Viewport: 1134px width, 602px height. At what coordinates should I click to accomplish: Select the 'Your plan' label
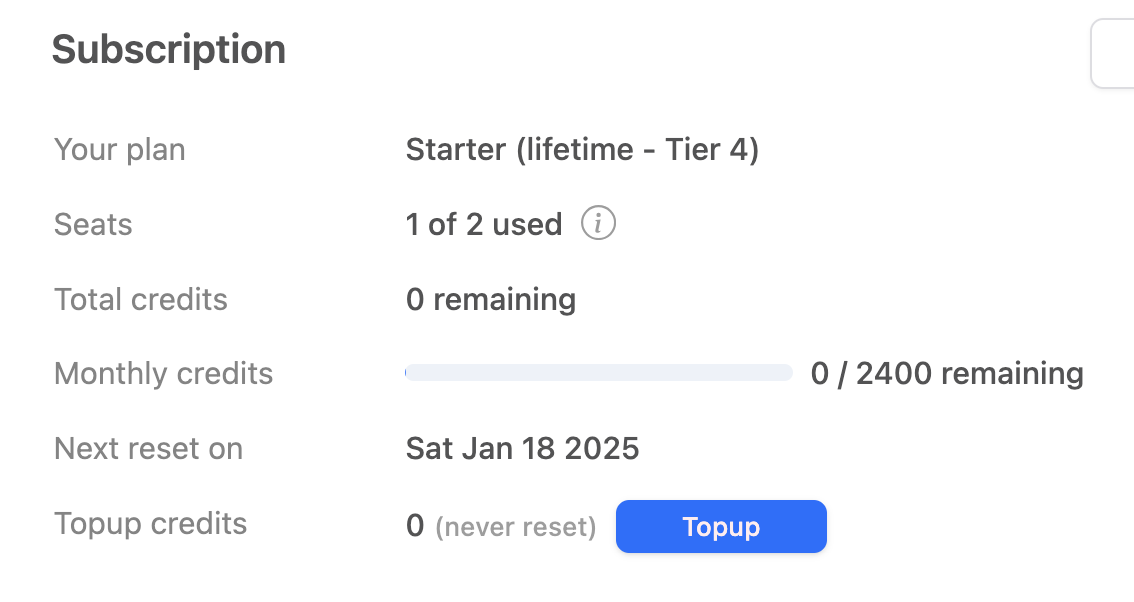click(120, 150)
